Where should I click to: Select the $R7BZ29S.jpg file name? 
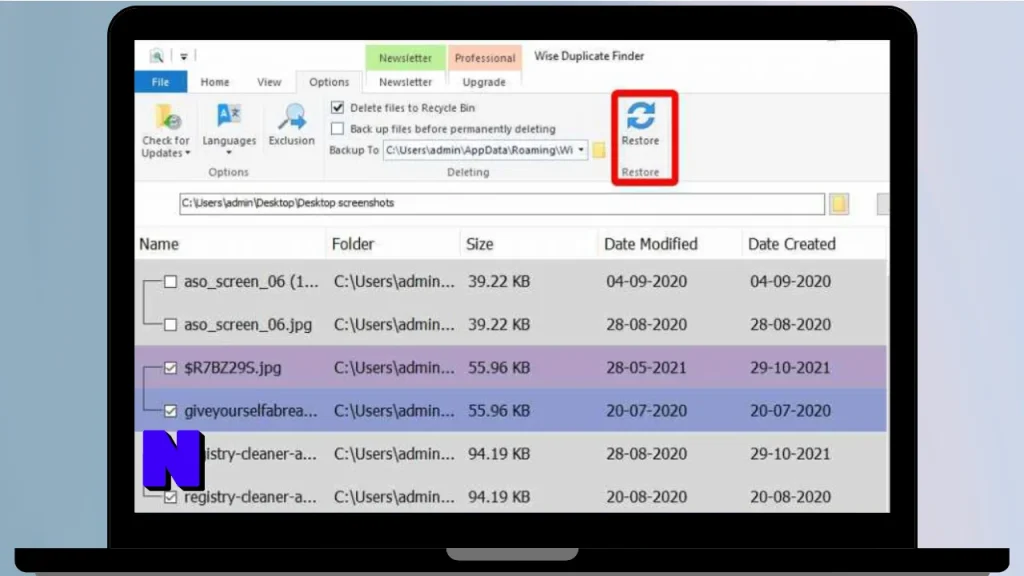point(232,368)
